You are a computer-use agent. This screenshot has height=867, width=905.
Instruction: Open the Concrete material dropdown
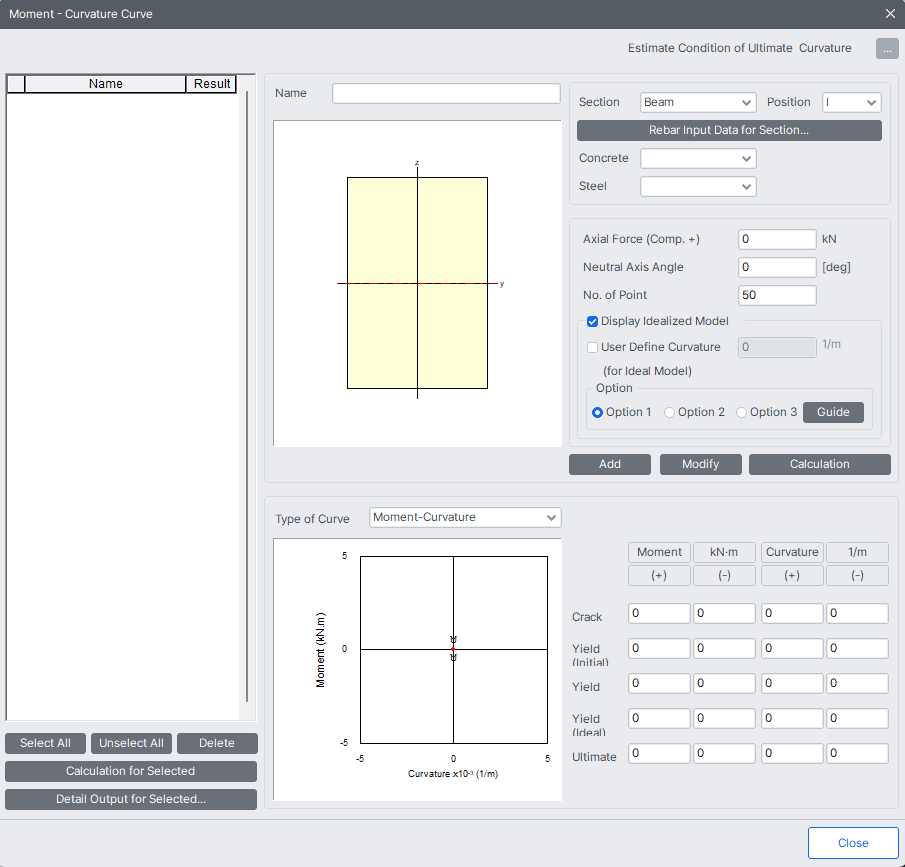pyautogui.click(x=697, y=158)
